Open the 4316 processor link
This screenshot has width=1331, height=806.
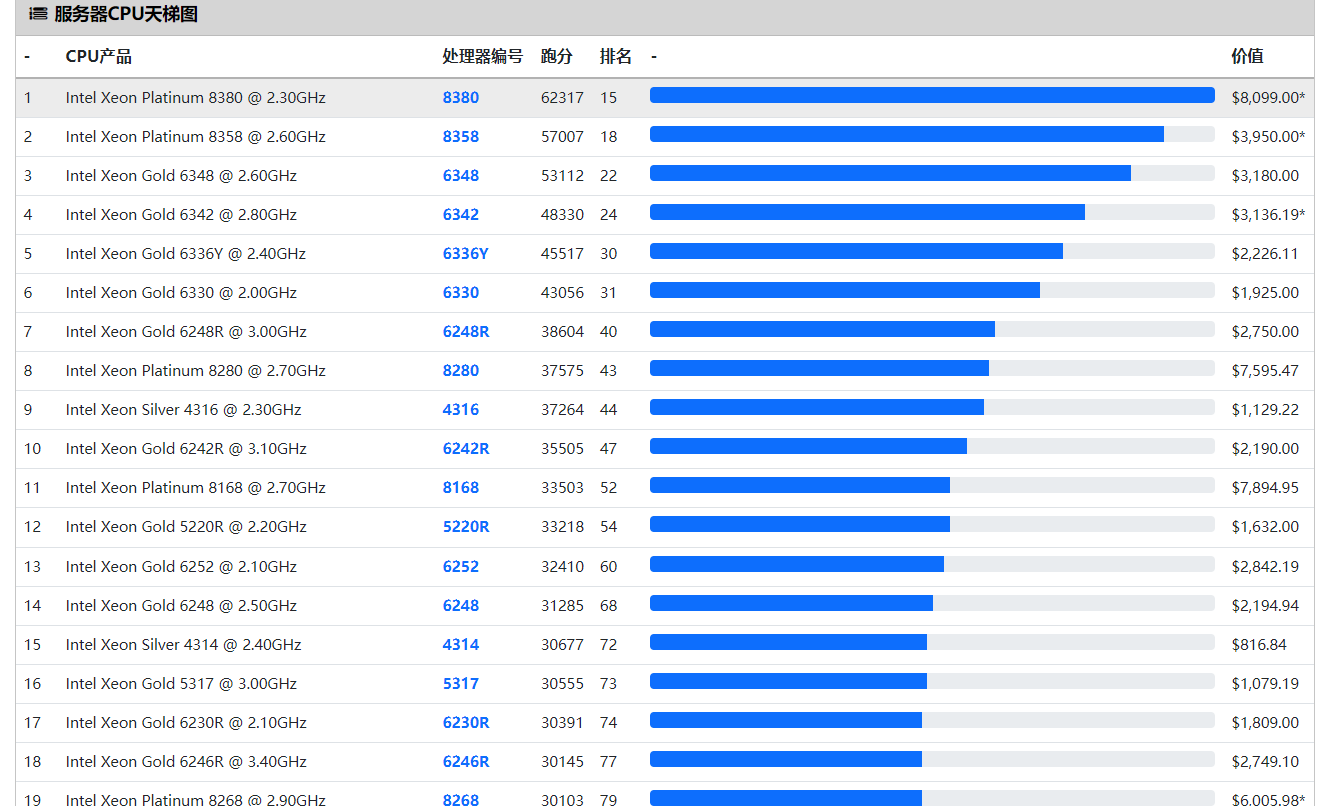pos(461,410)
